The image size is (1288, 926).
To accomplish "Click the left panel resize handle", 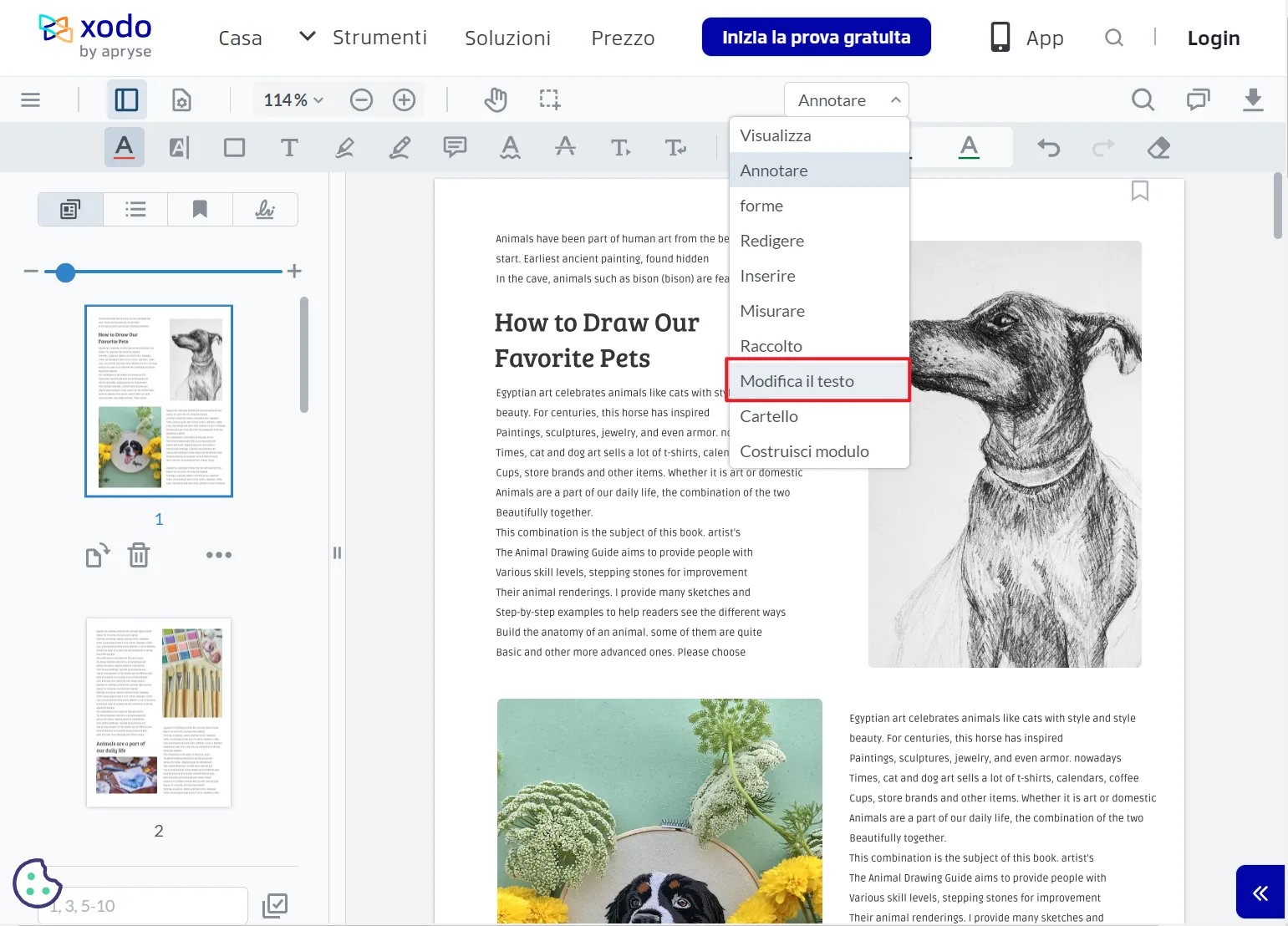I will (337, 552).
